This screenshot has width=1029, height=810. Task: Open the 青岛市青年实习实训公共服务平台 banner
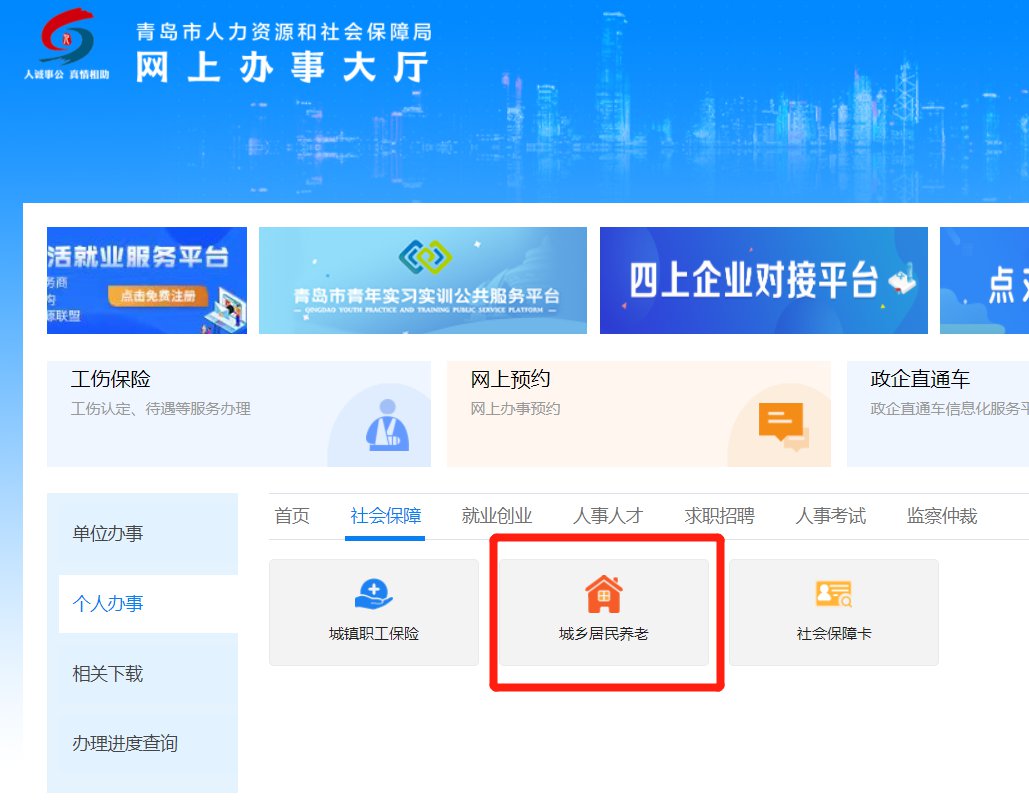click(x=423, y=280)
